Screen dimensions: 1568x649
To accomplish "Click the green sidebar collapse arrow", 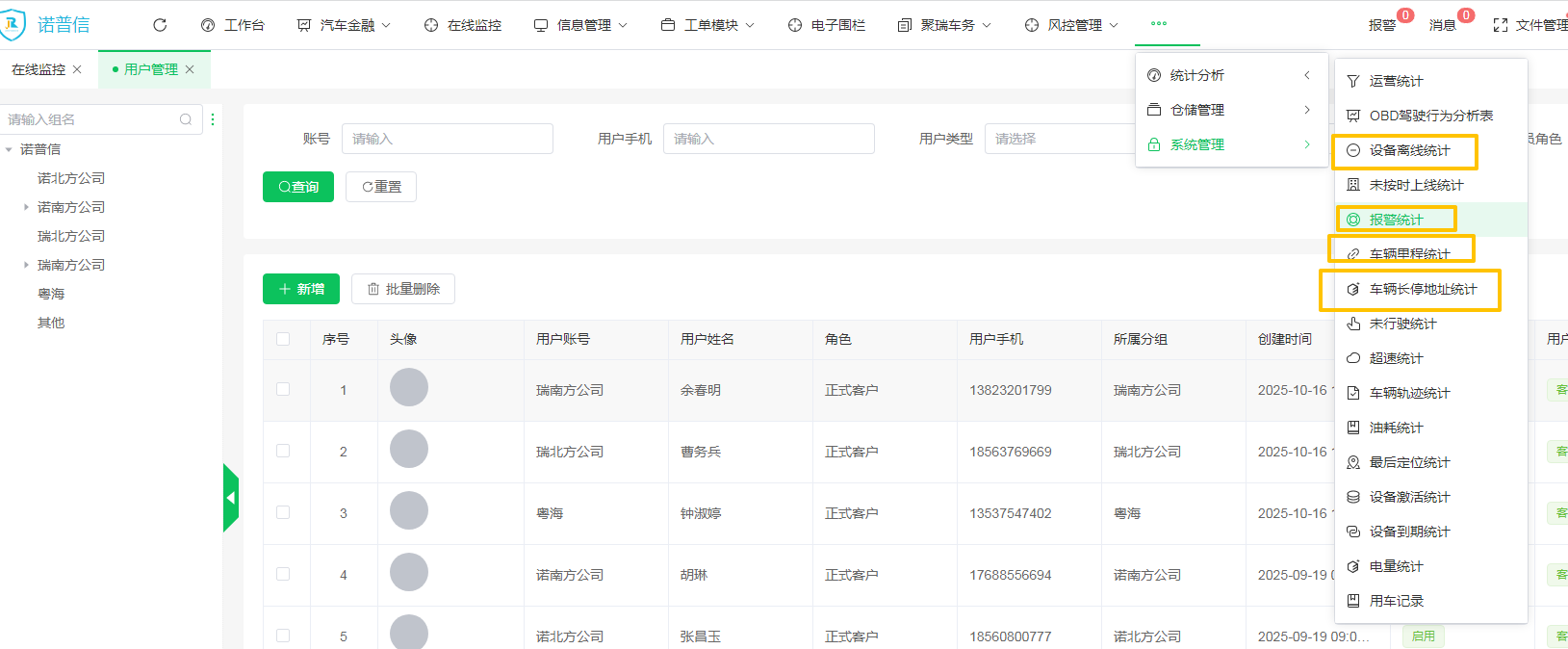I will tap(230, 498).
